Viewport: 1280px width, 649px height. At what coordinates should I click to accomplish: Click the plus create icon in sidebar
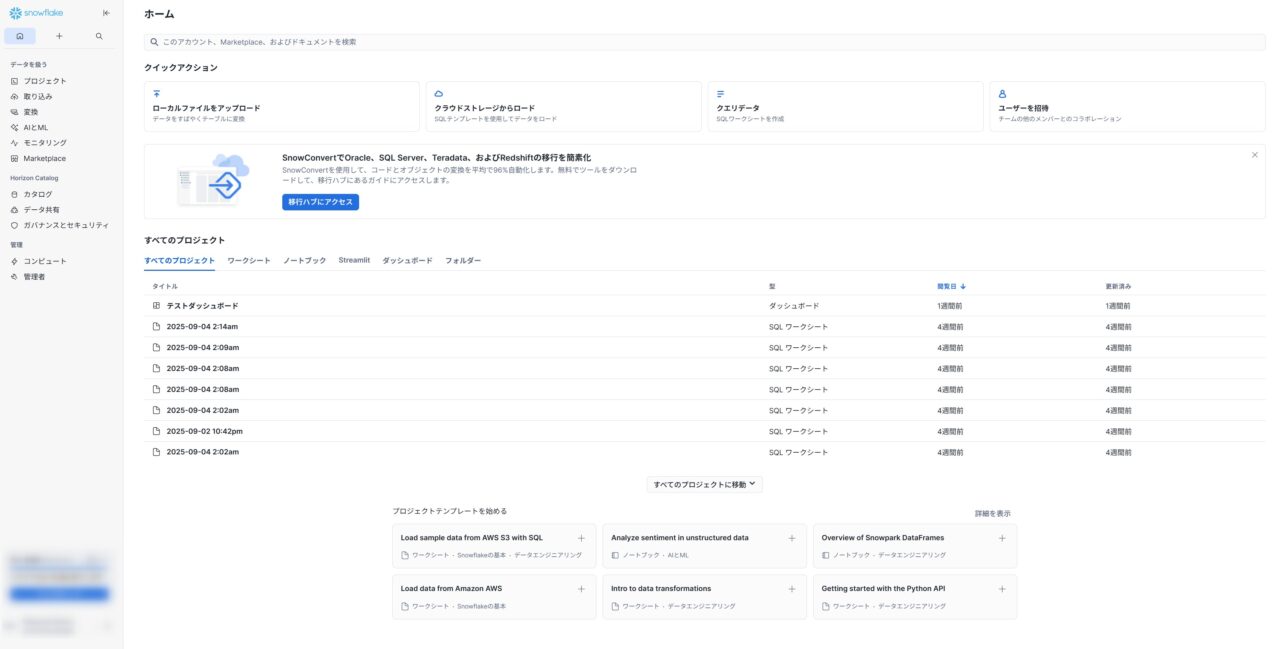pos(59,36)
